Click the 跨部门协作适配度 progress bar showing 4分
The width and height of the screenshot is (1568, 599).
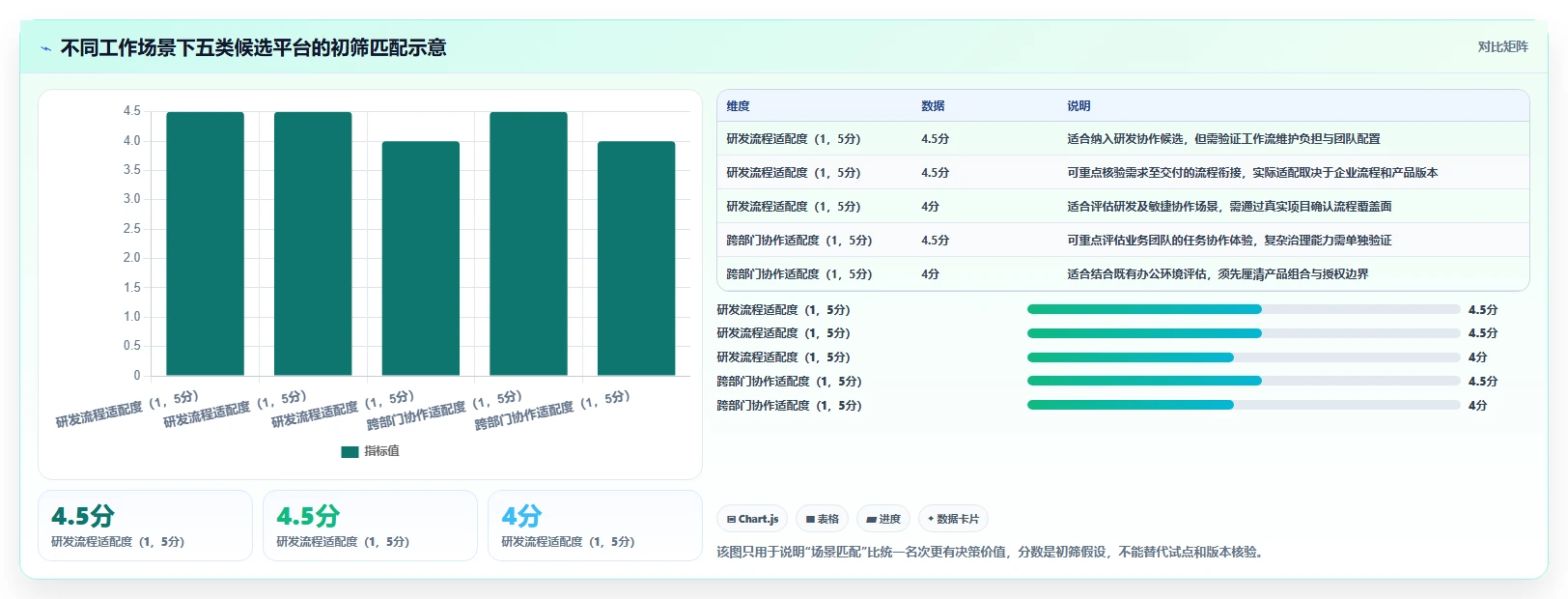(x=1244, y=405)
